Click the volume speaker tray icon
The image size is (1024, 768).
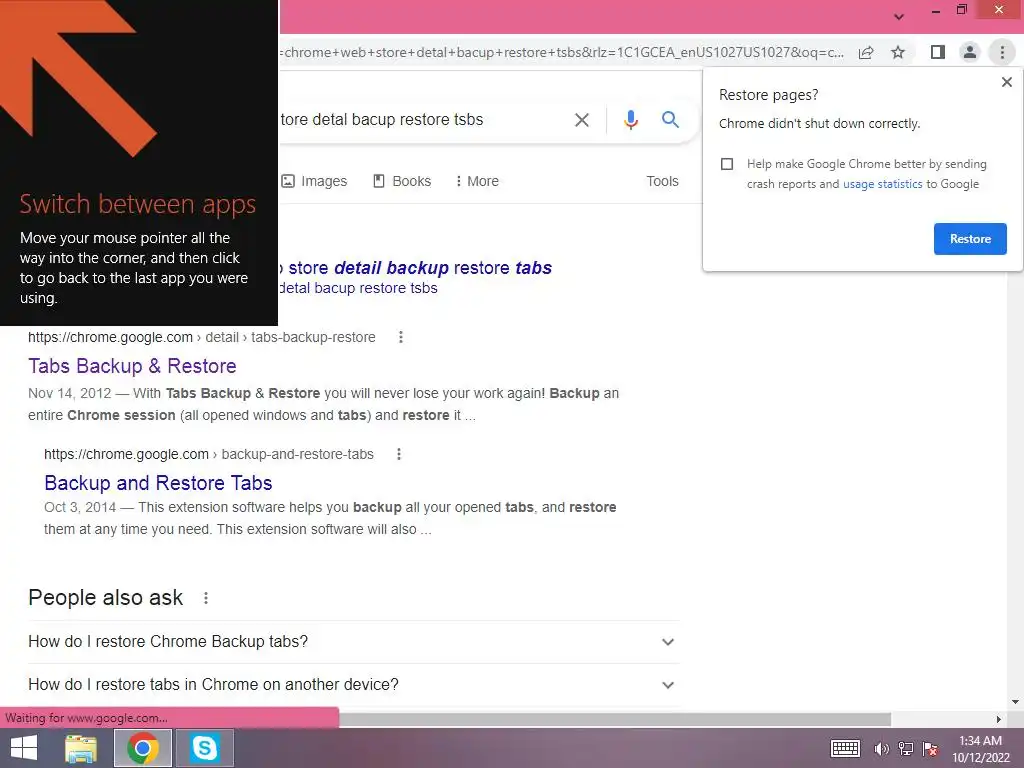click(881, 748)
